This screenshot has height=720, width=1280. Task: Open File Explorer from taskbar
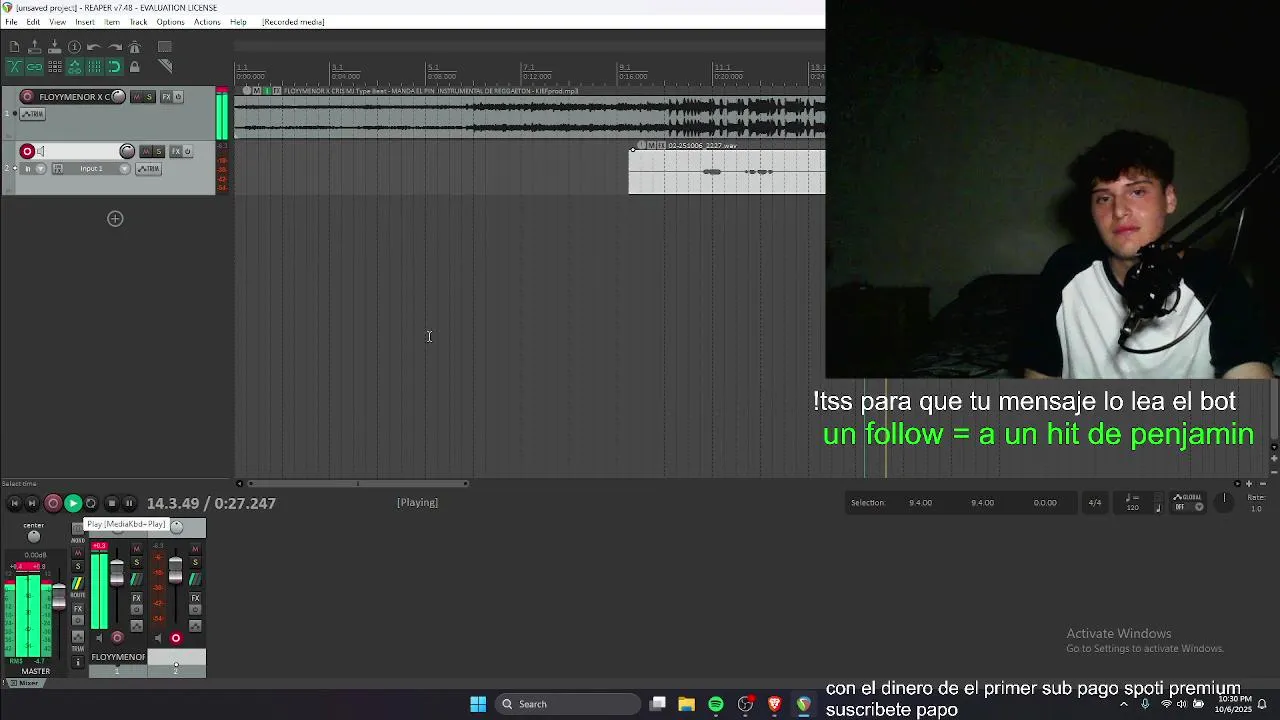(x=686, y=704)
